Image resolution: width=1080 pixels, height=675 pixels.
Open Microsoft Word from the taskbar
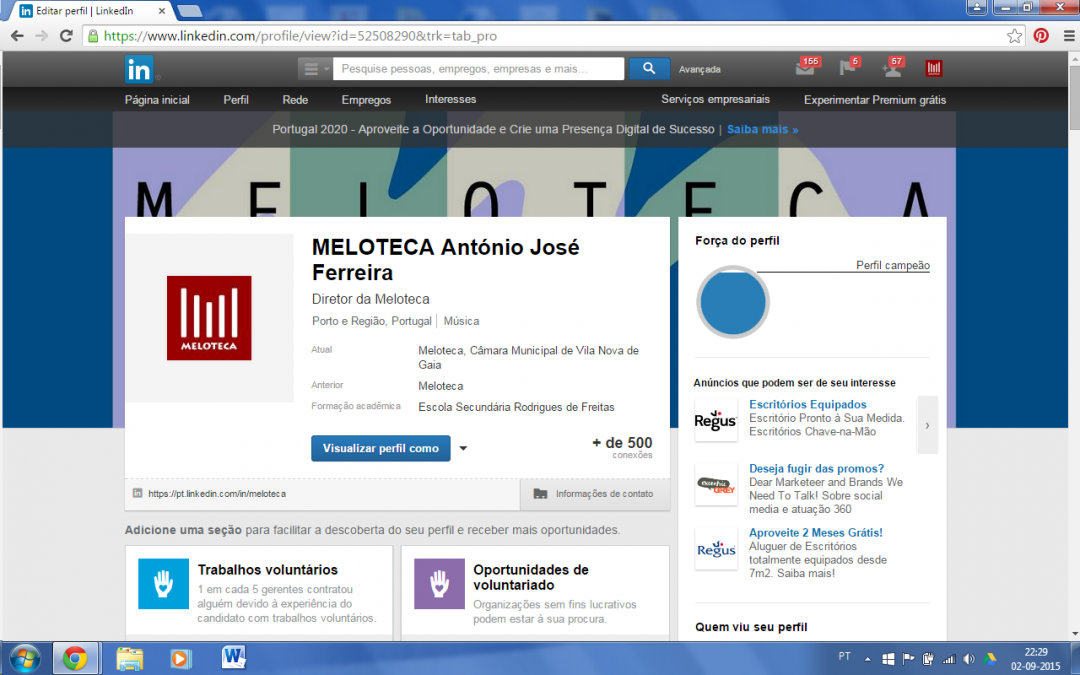pos(234,657)
